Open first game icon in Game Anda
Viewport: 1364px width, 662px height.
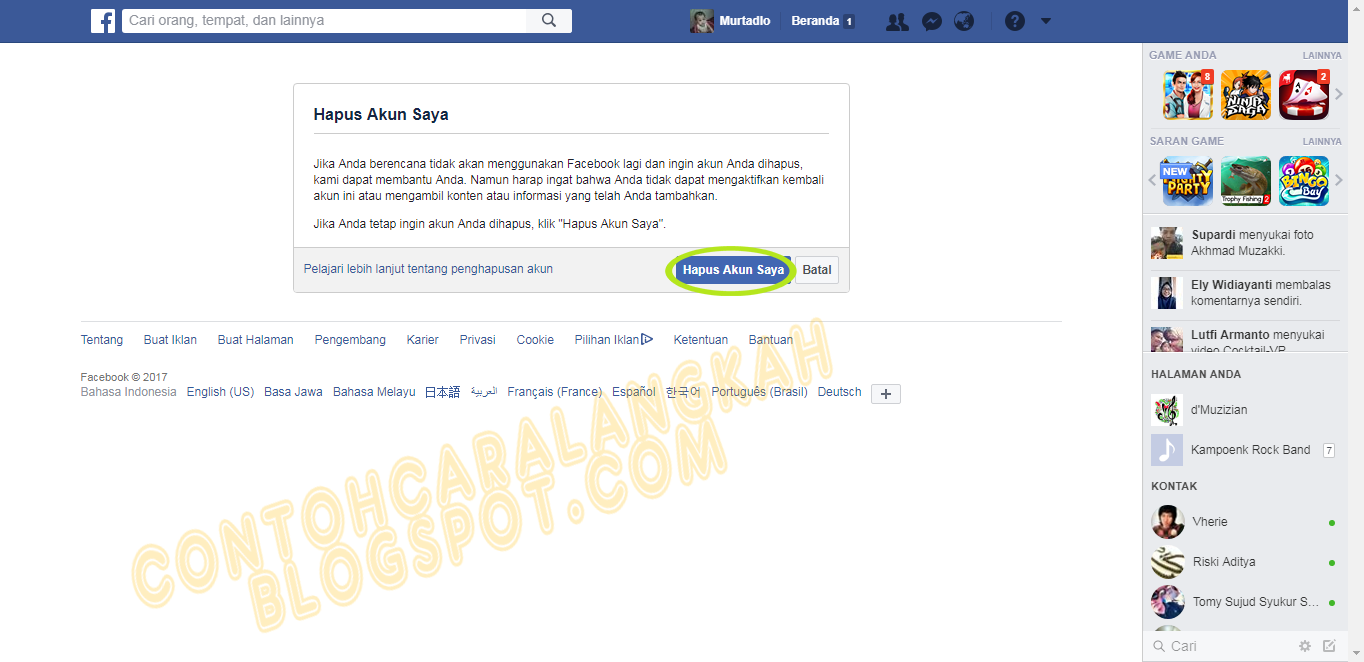pos(1188,95)
